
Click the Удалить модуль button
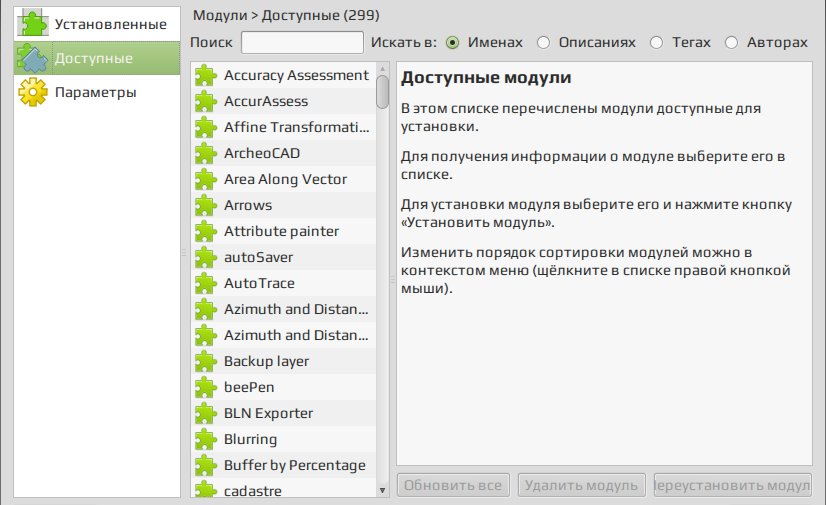coord(581,485)
